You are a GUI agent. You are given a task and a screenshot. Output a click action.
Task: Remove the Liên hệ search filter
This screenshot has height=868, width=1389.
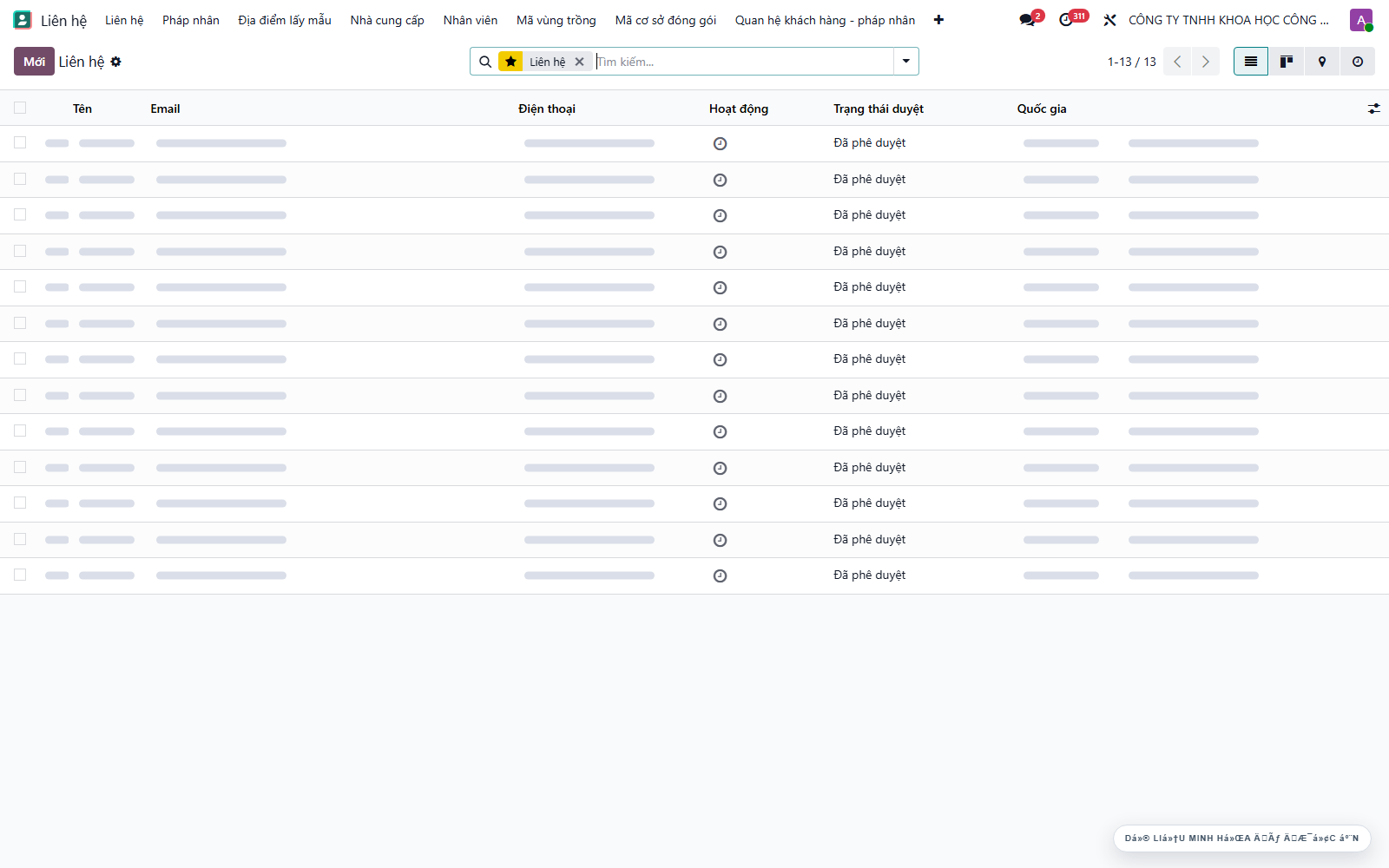[x=579, y=62]
